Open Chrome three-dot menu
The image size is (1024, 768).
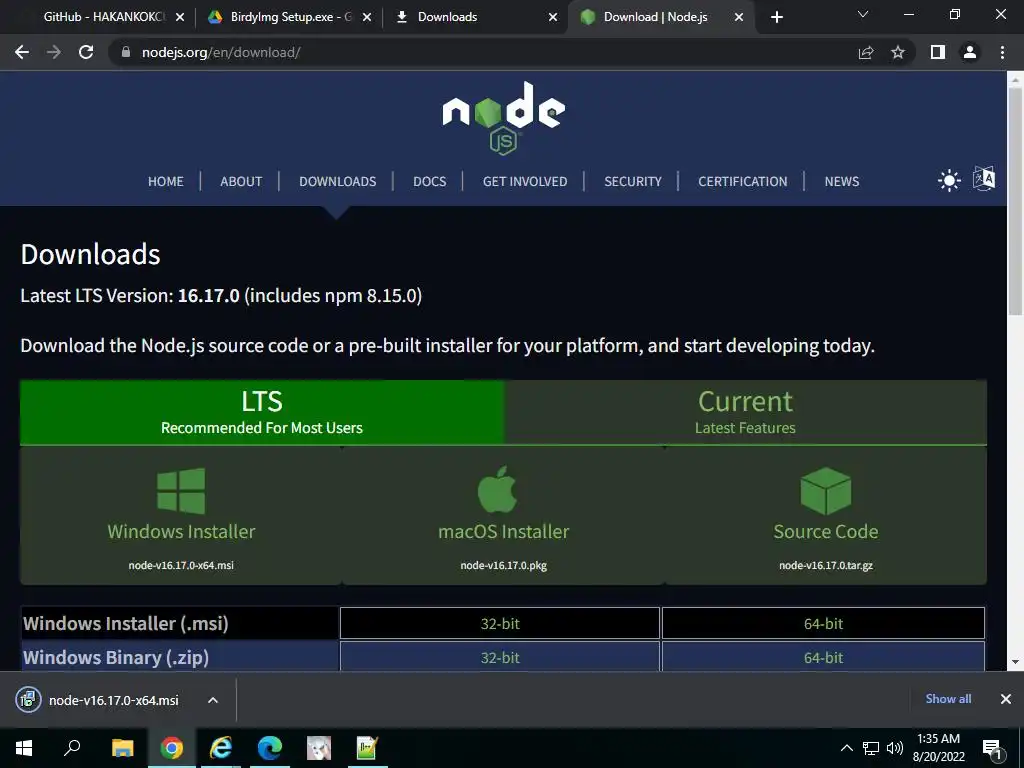(x=1002, y=52)
